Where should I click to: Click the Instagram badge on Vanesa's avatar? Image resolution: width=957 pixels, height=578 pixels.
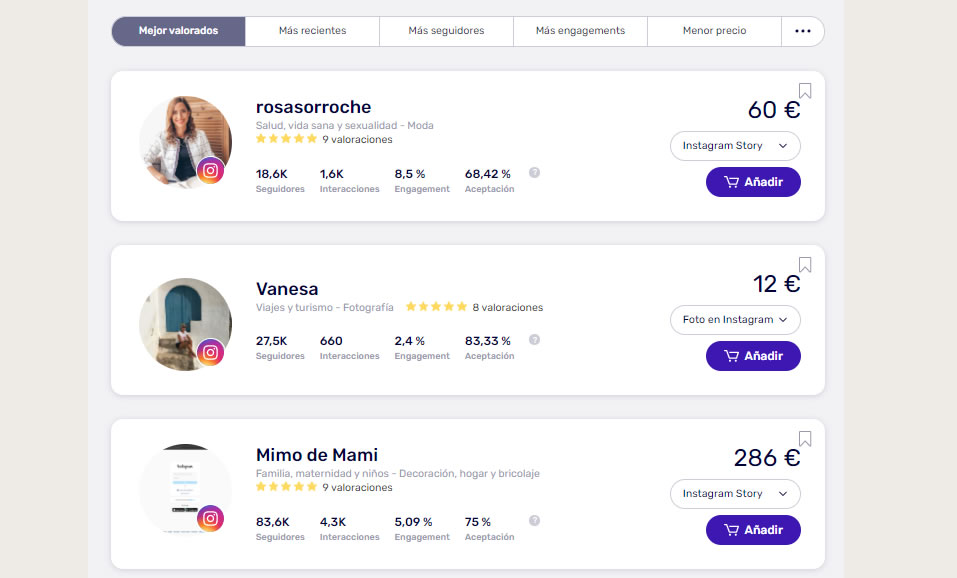coord(211,352)
